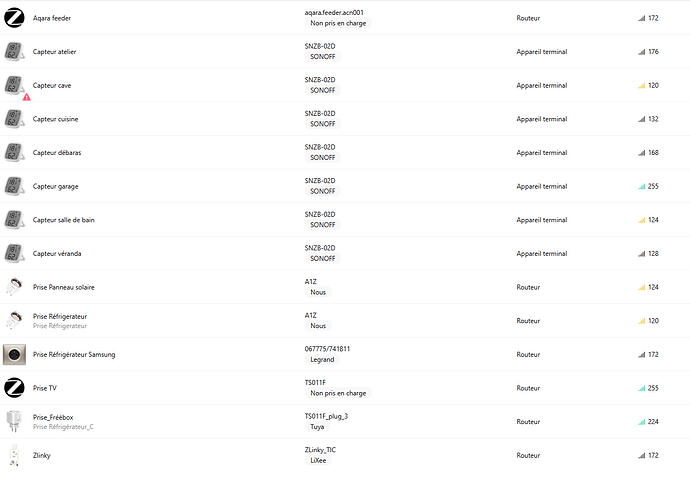Open the Capteur cuisine device
690x477 pixels.
pyautogui.click(x=56, y=119)
